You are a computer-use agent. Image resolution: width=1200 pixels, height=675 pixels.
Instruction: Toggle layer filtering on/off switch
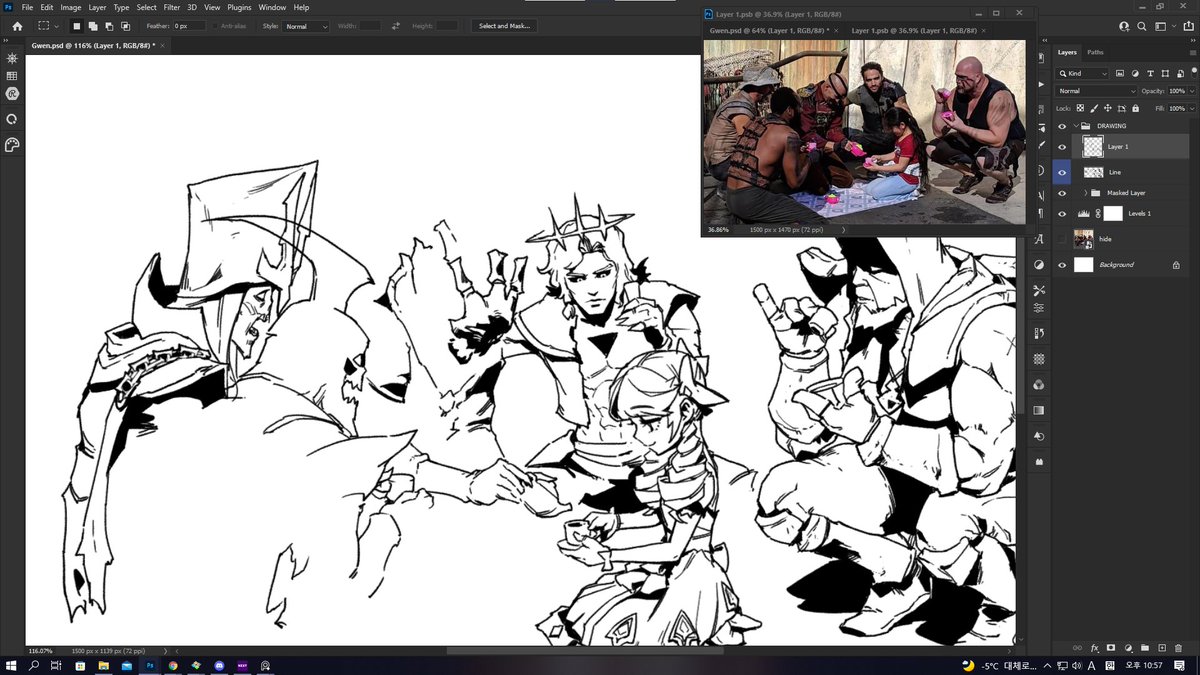(1194, 74)
